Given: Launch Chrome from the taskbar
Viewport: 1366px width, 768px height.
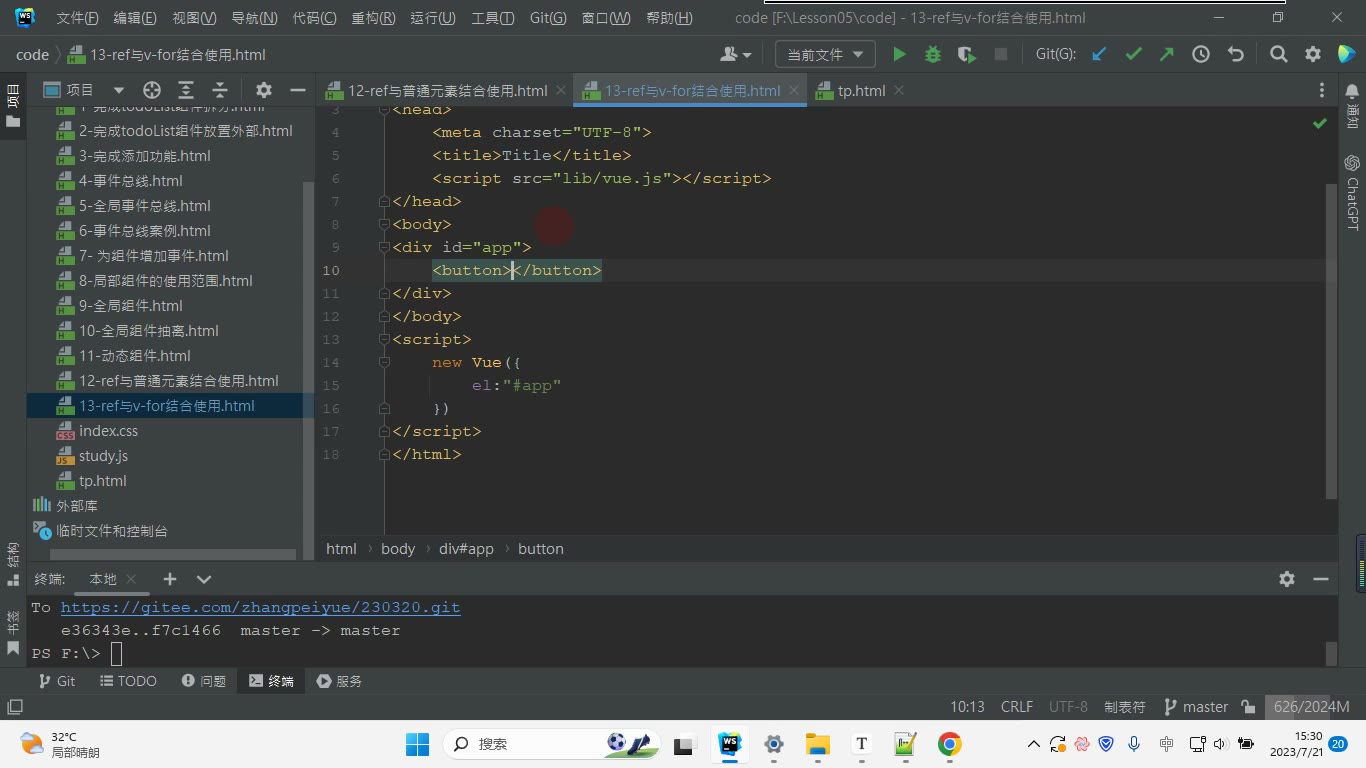Looking at the screenshot, I should [x=949, y=744].
